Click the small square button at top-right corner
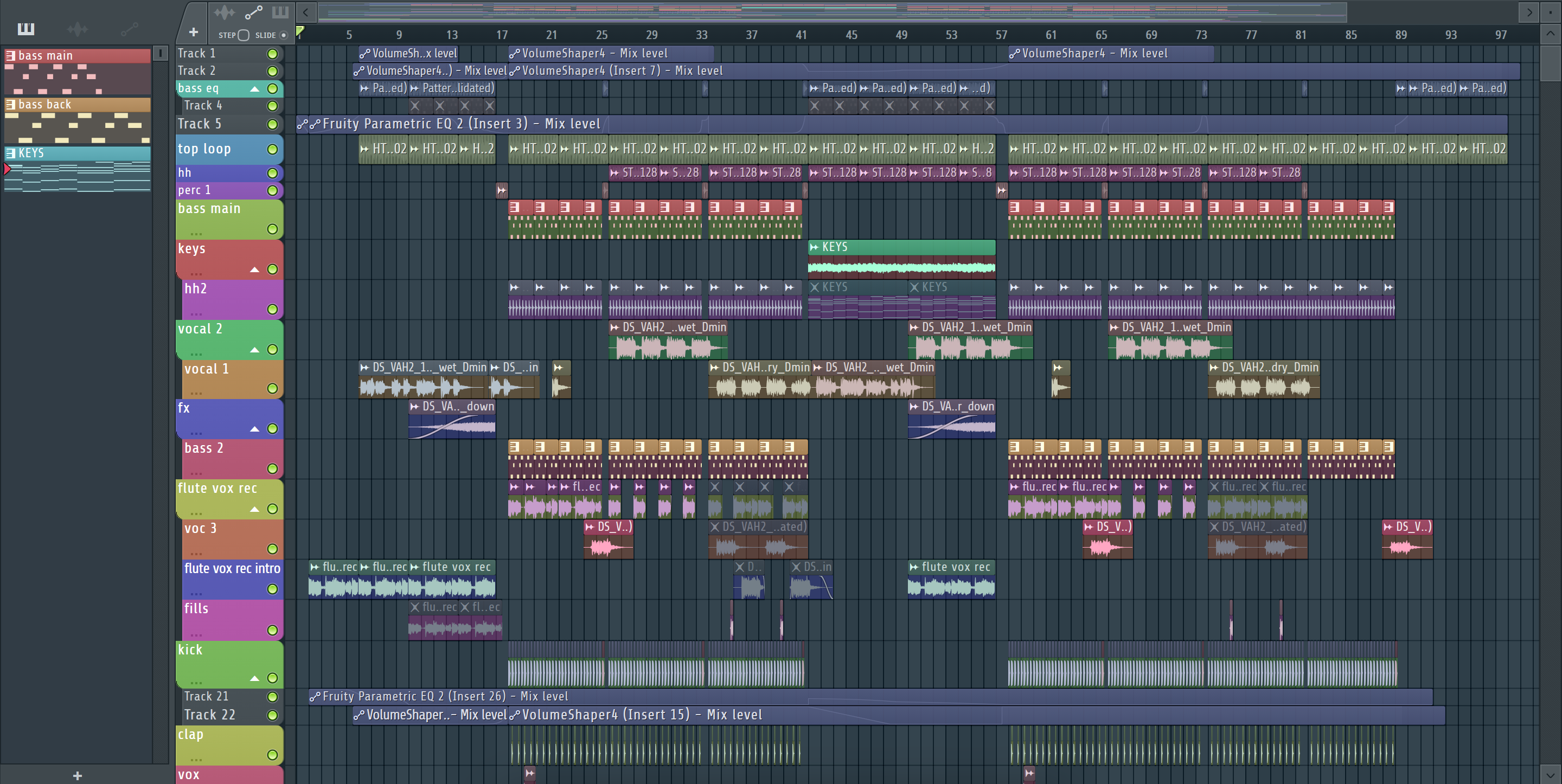1562x784 pixels. click(1551, 12)
